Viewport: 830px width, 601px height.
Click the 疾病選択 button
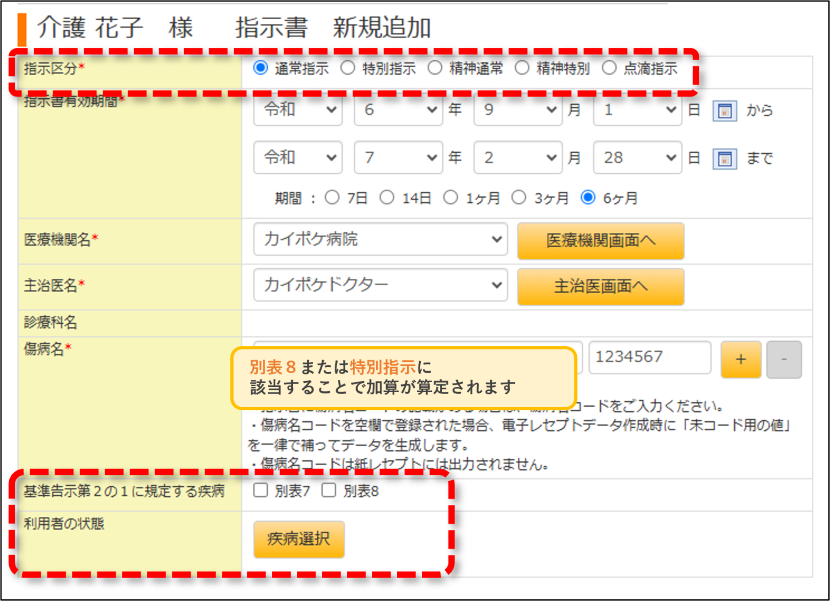point(299,539)
